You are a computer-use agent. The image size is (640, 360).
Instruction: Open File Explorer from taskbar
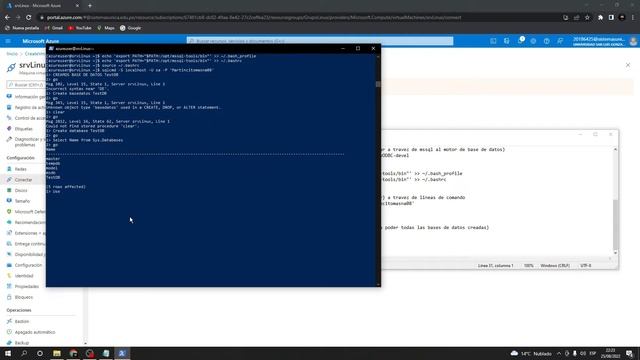[x=57, y=353]
